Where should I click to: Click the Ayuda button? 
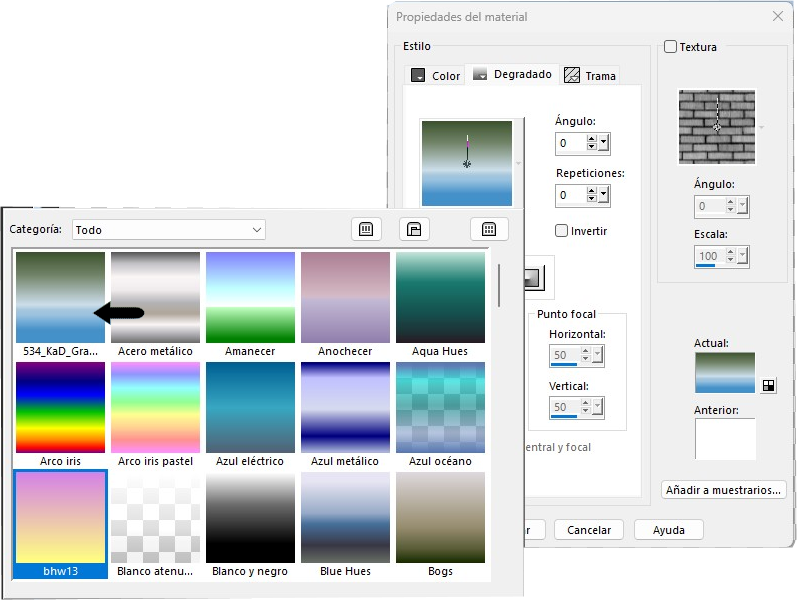[x=668, y=530]
